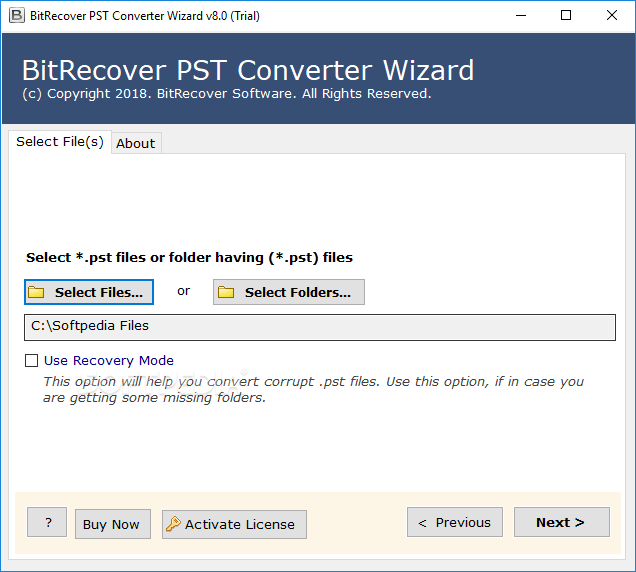
Task: Switch to the About tab
Action: (136, 143)
